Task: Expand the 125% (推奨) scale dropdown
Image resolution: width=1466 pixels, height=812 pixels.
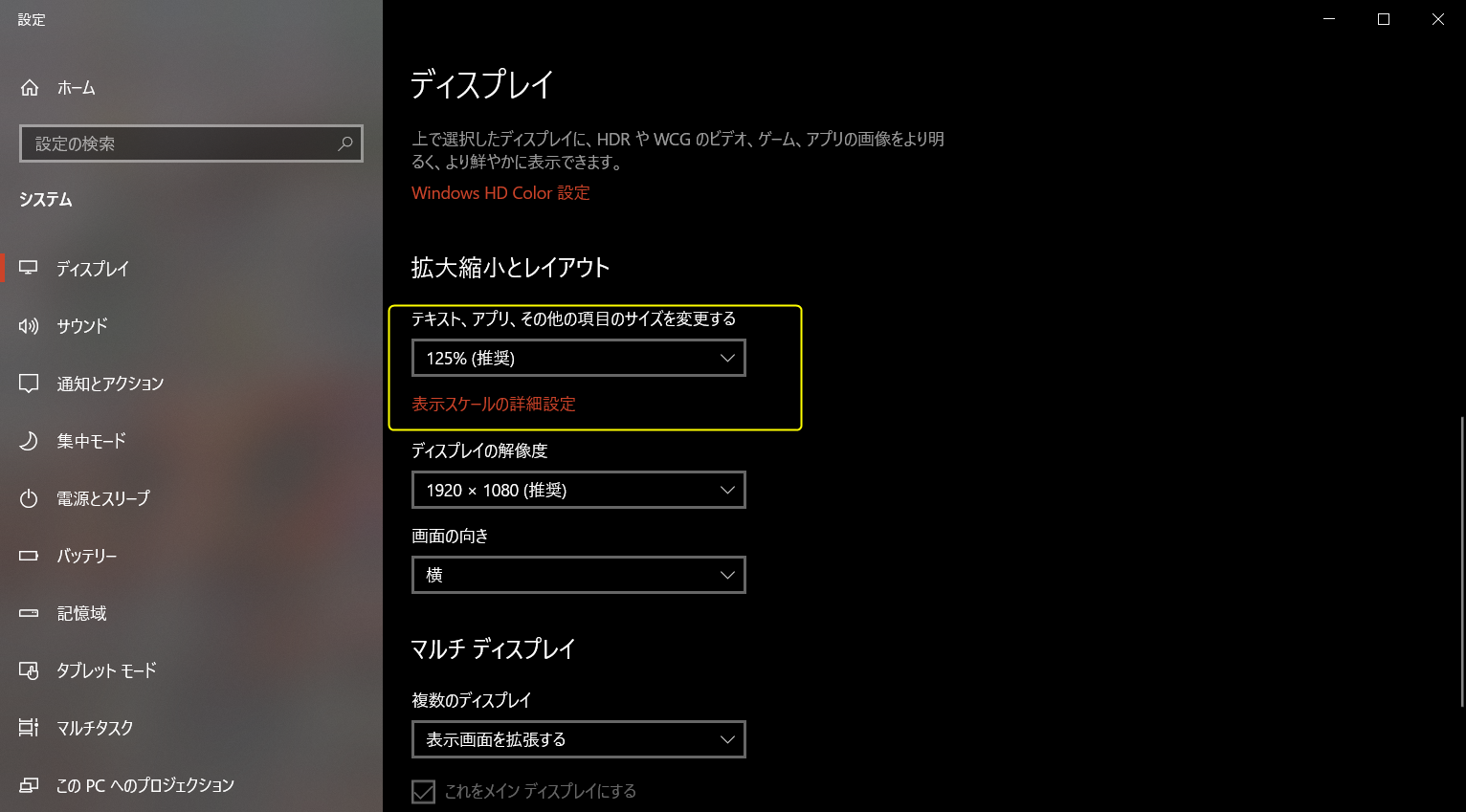Action: [x=578, y=359]
